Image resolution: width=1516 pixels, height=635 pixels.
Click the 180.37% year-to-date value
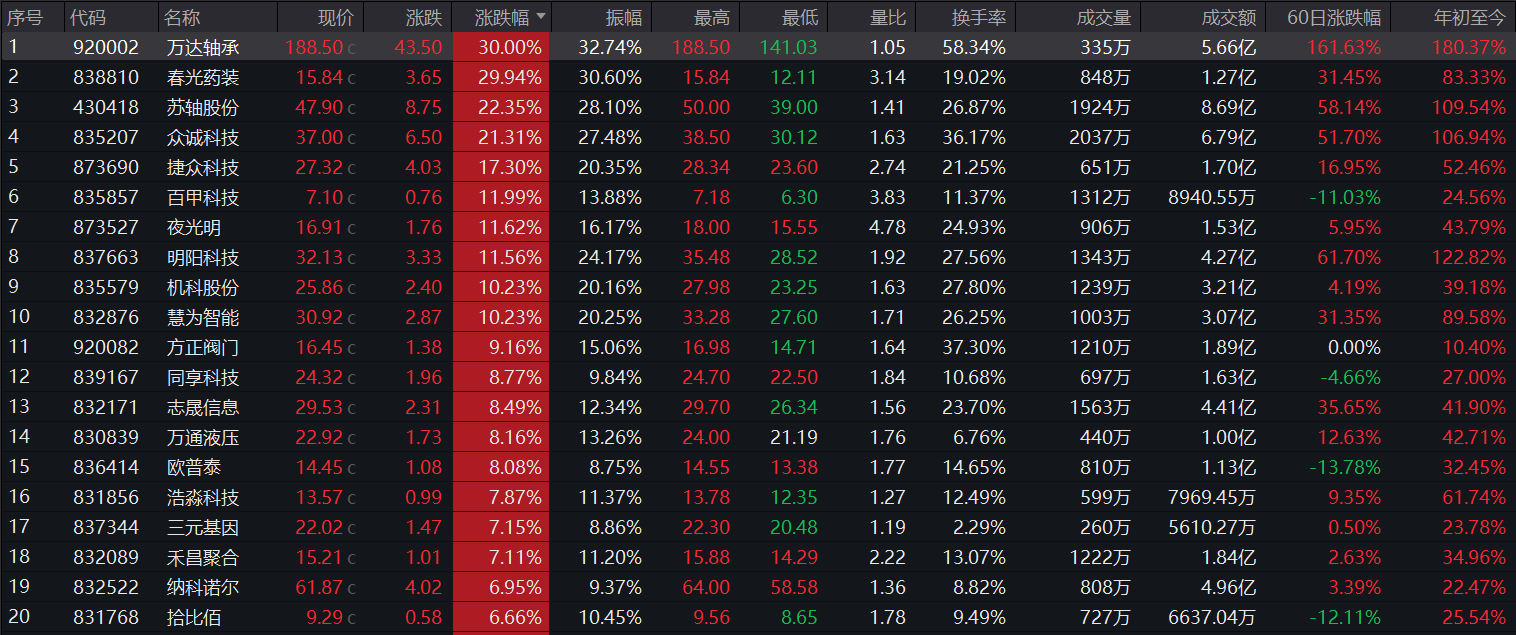[x=1471, y=47]
